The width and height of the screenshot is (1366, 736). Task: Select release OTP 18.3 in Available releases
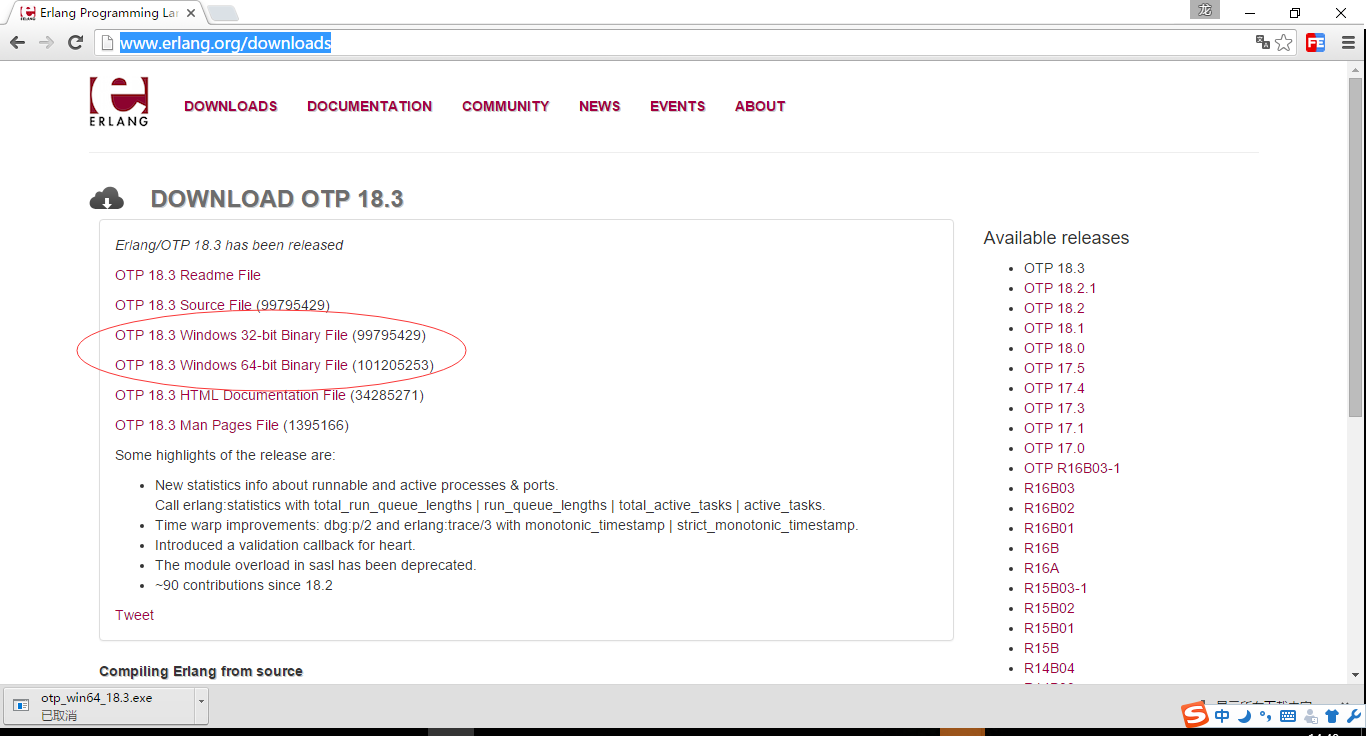[x=1054, y=268]
